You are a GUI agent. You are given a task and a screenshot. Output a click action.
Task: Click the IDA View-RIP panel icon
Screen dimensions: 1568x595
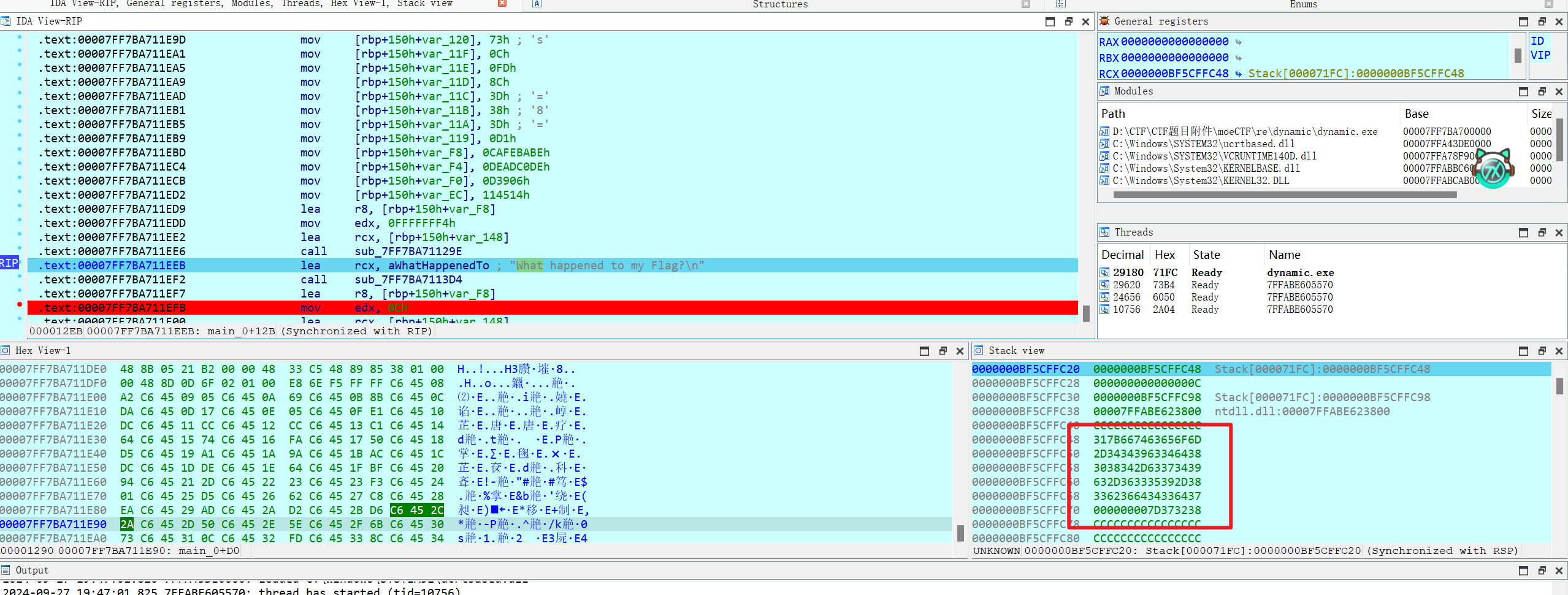6,21
